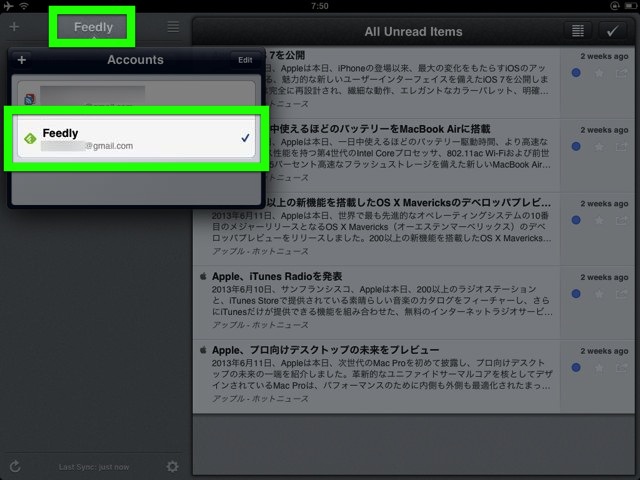Screen dimensions: 640x480
Task: Toggle unread dot on iOS 7 article
Action: pos(576,73)
